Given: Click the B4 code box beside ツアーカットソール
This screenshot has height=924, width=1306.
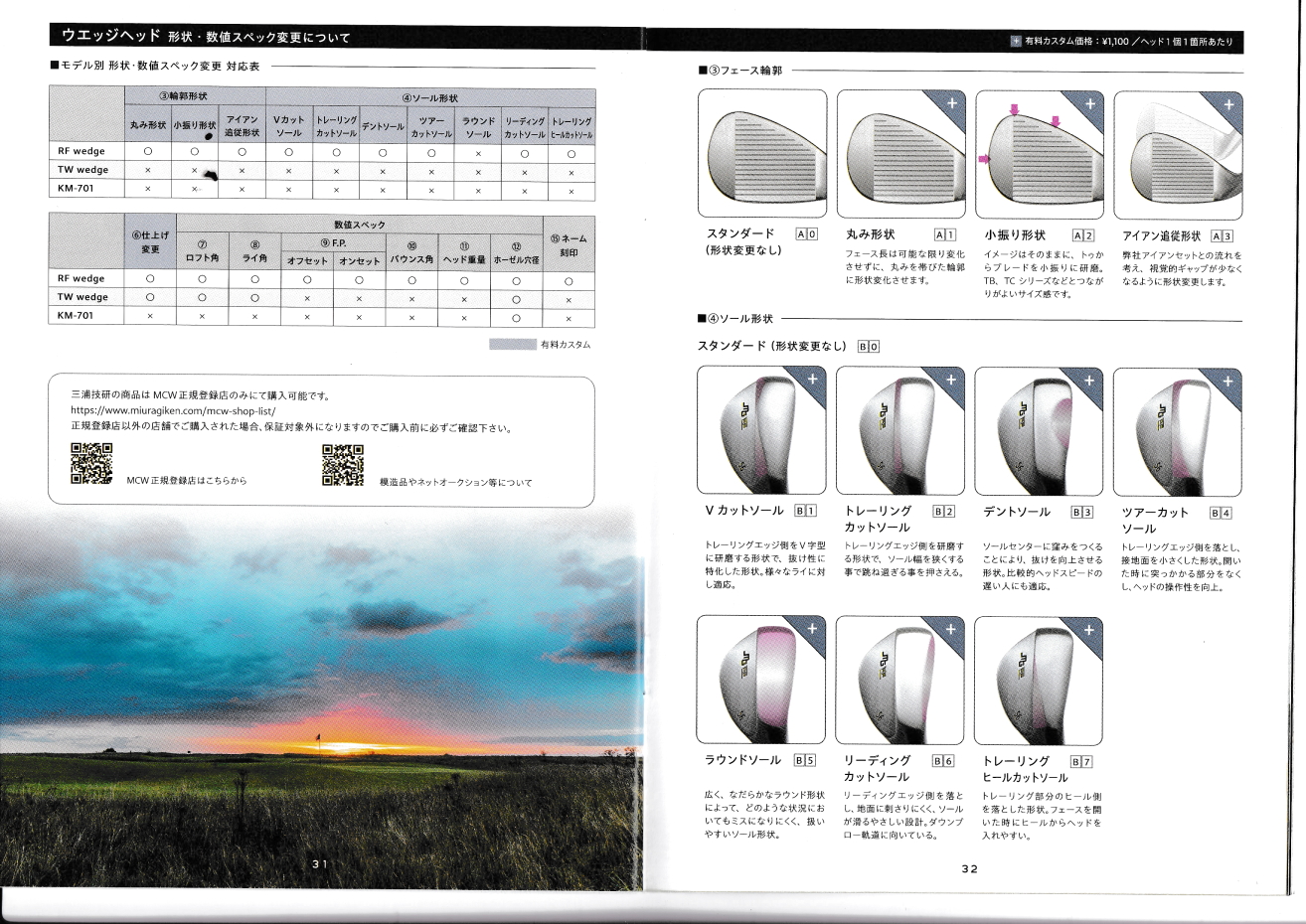Looking at the screenshot, I should click(x=1221, y=513).
